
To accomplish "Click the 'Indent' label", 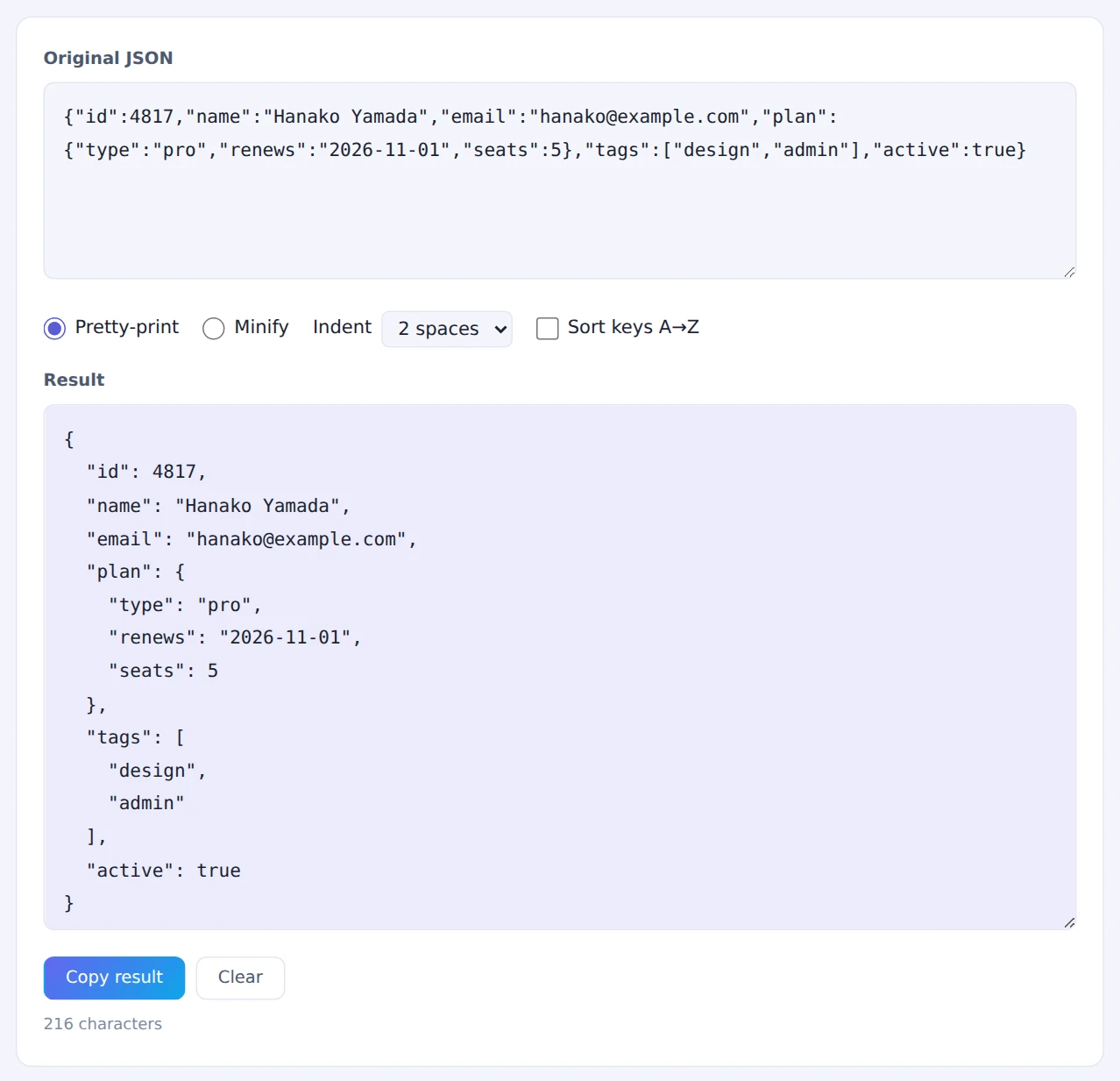I will 342,327.
